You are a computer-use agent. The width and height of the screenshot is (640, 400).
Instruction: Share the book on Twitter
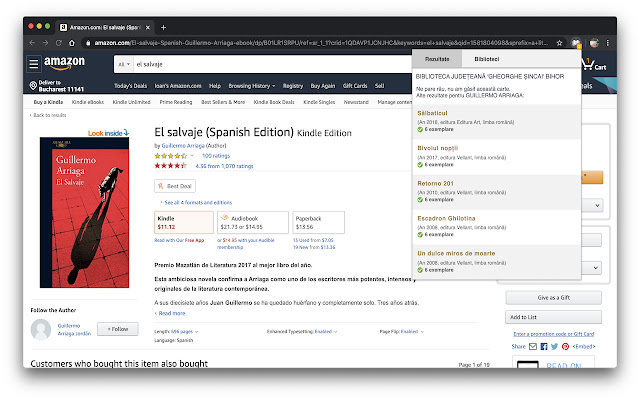tap(554, 347)
